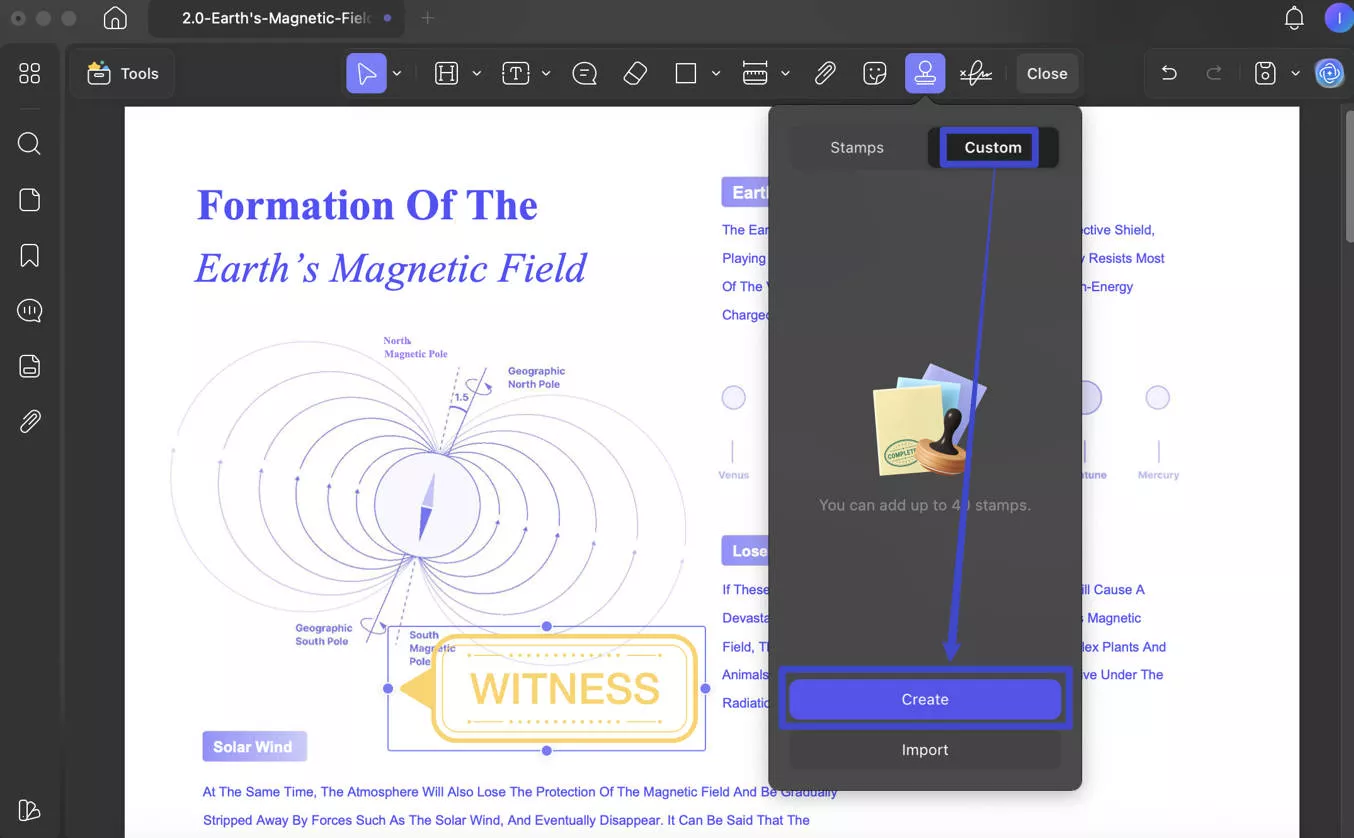Image resolution: width=1354 pixels, height=838 pixels.
Task: Switch to the Stamps tab
Action: coord(857,147)
